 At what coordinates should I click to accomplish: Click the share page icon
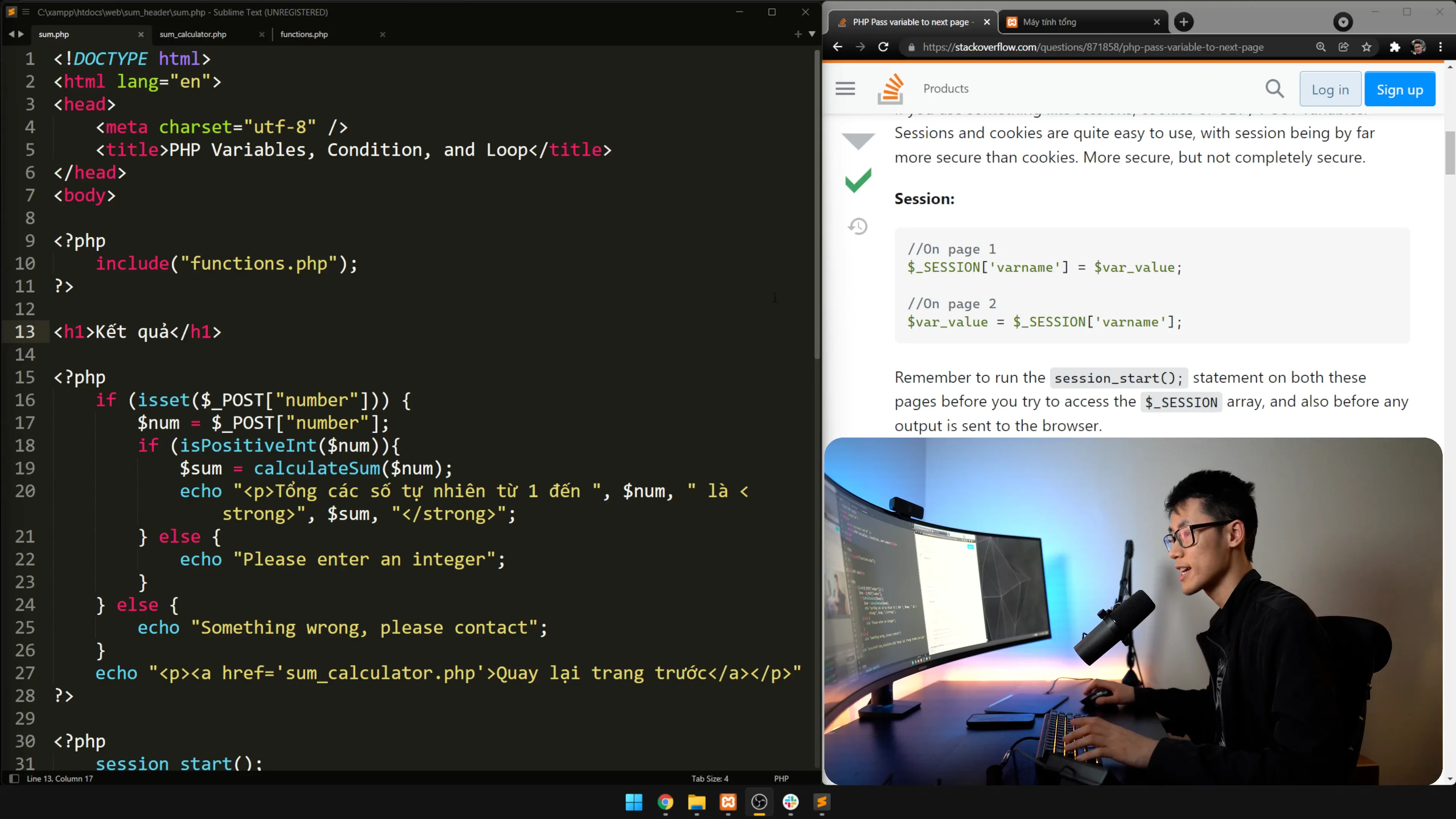(1343, 47)
